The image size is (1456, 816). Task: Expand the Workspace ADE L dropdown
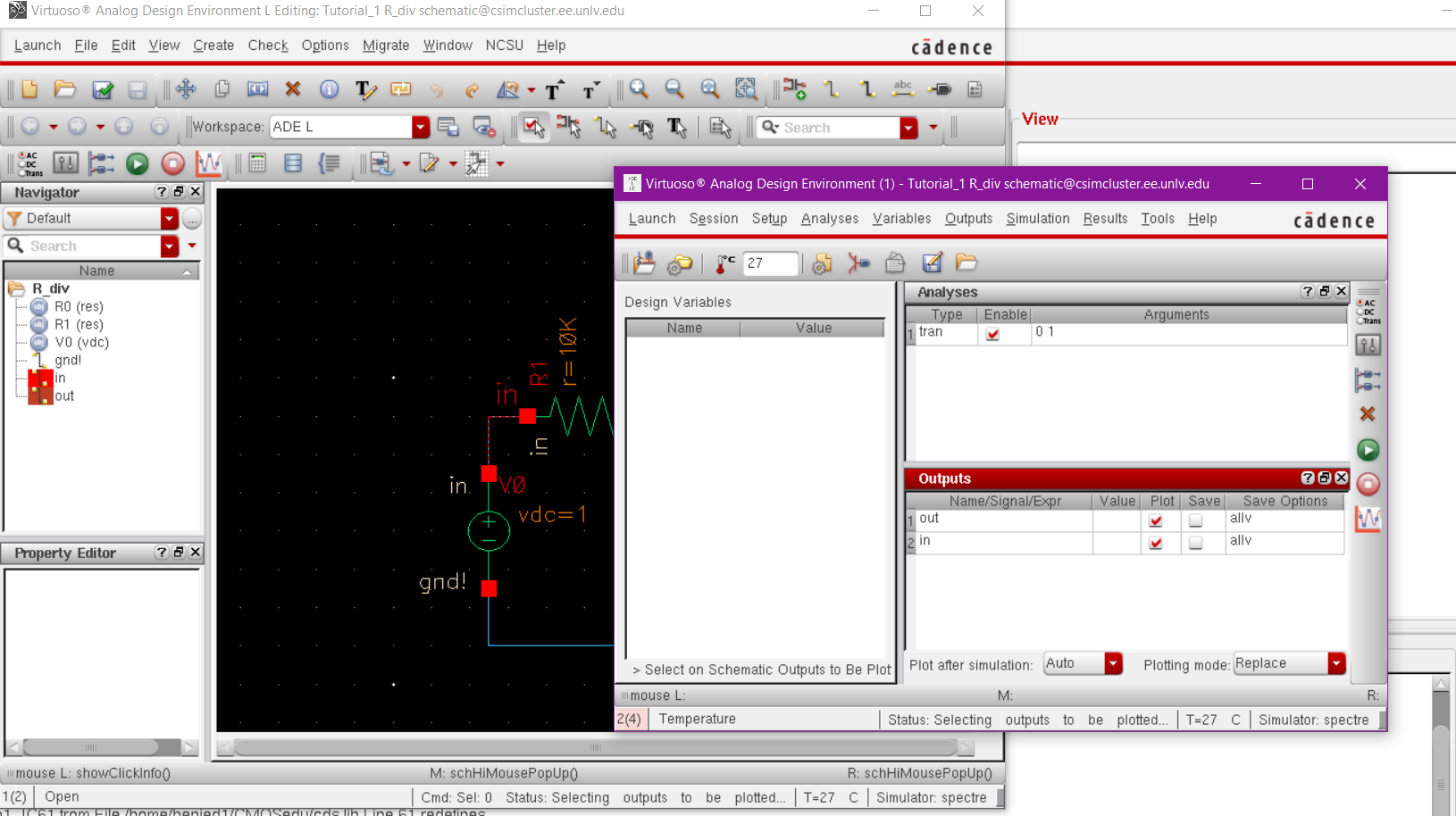point(420,128)
